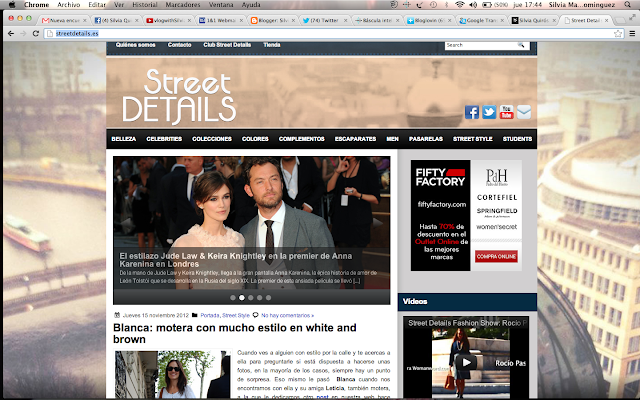Viewport: 640px width, 400px height.
Task: Open the Ventana menu
Action: point(221,5)
